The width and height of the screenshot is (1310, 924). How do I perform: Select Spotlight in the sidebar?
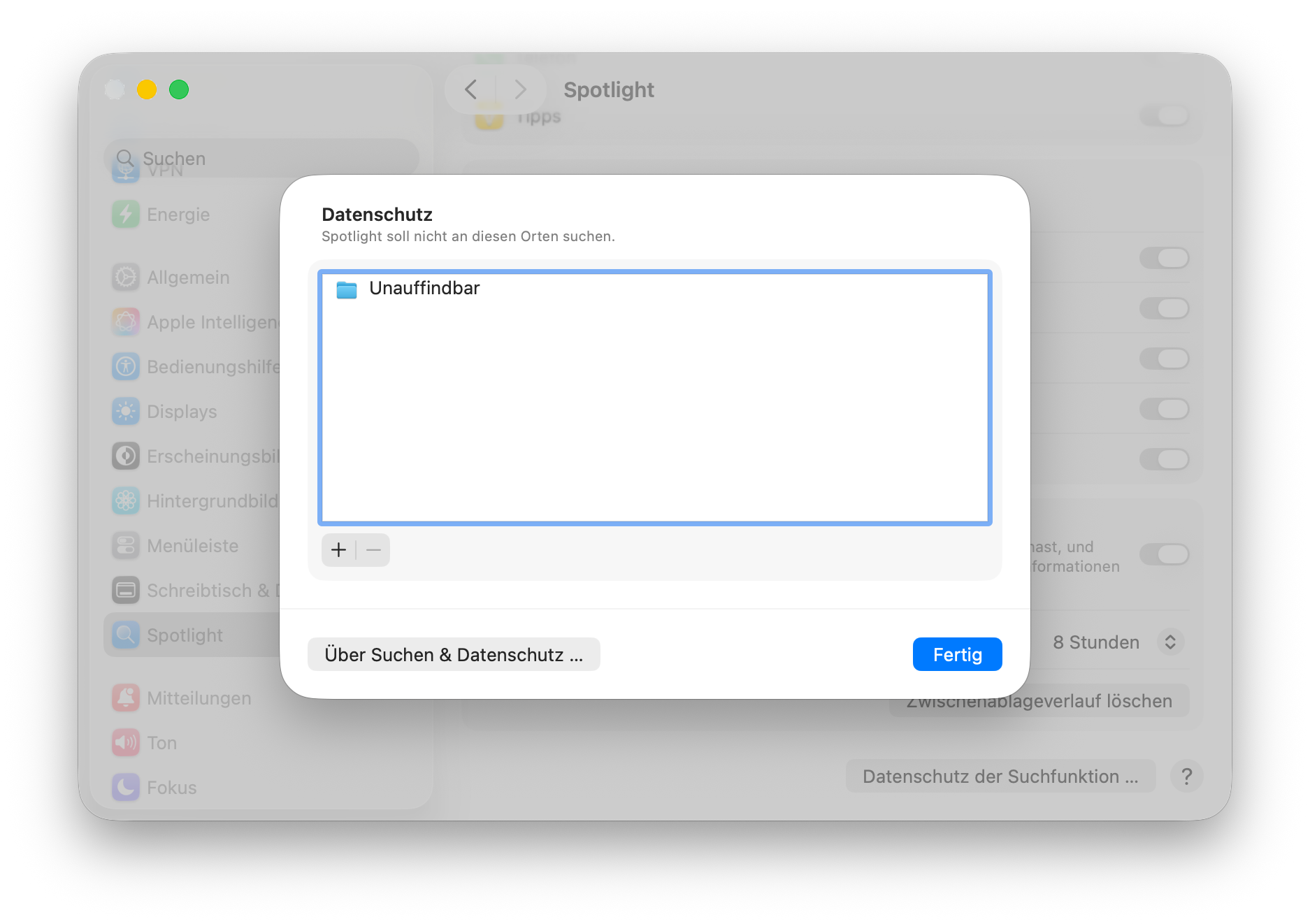point(185,635)
